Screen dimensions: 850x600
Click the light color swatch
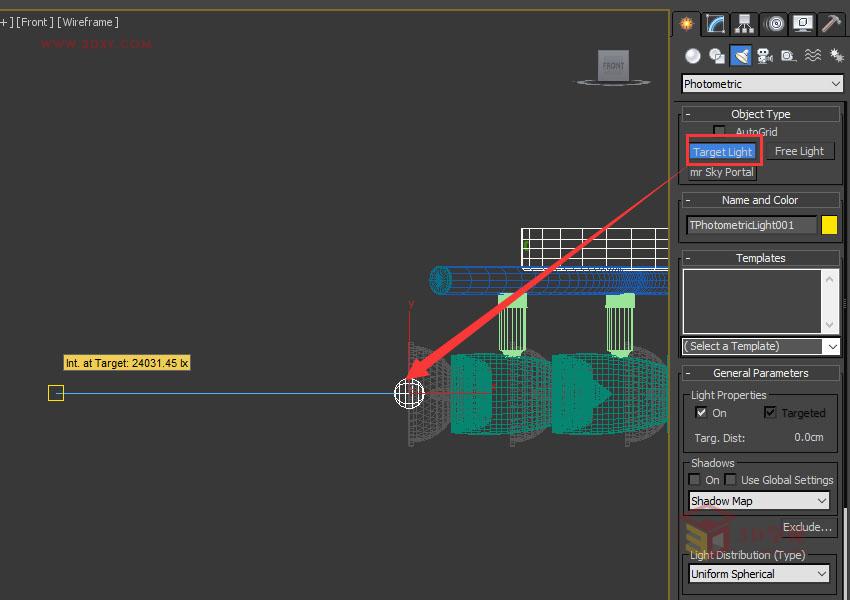click(829, 225)
